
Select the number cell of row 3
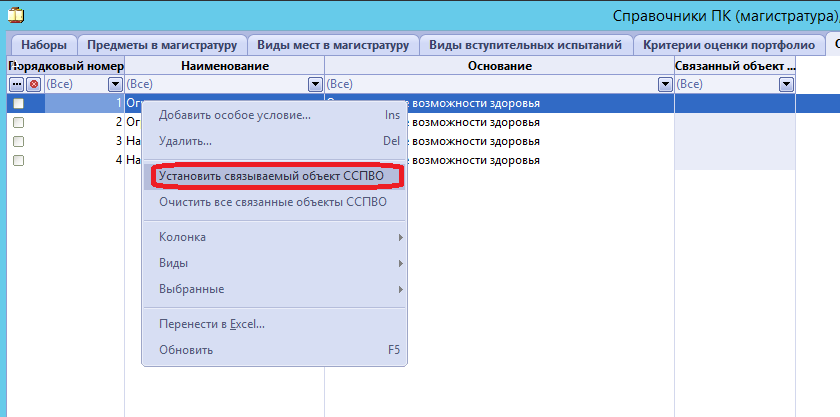pyautogui.click(x=84, y=142)
